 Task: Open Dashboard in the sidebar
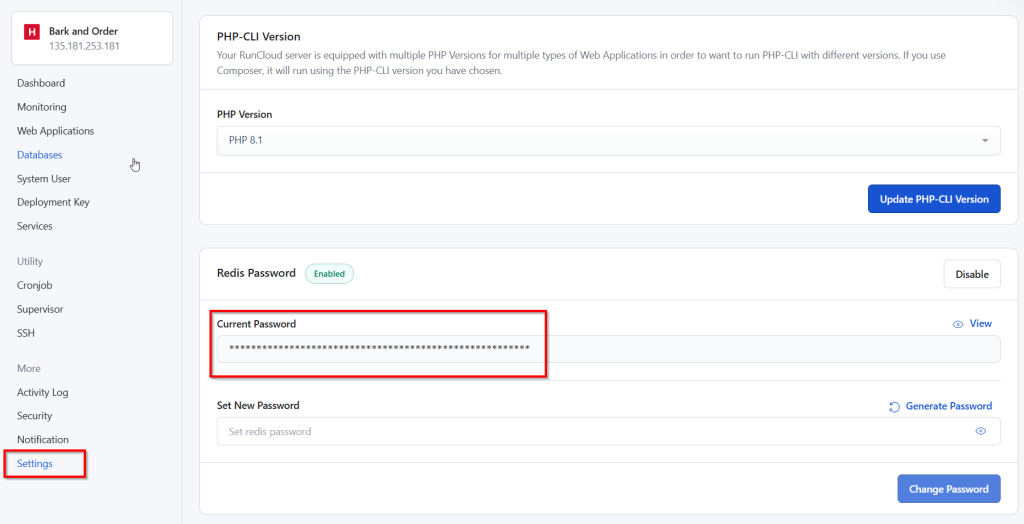[41, 83]
